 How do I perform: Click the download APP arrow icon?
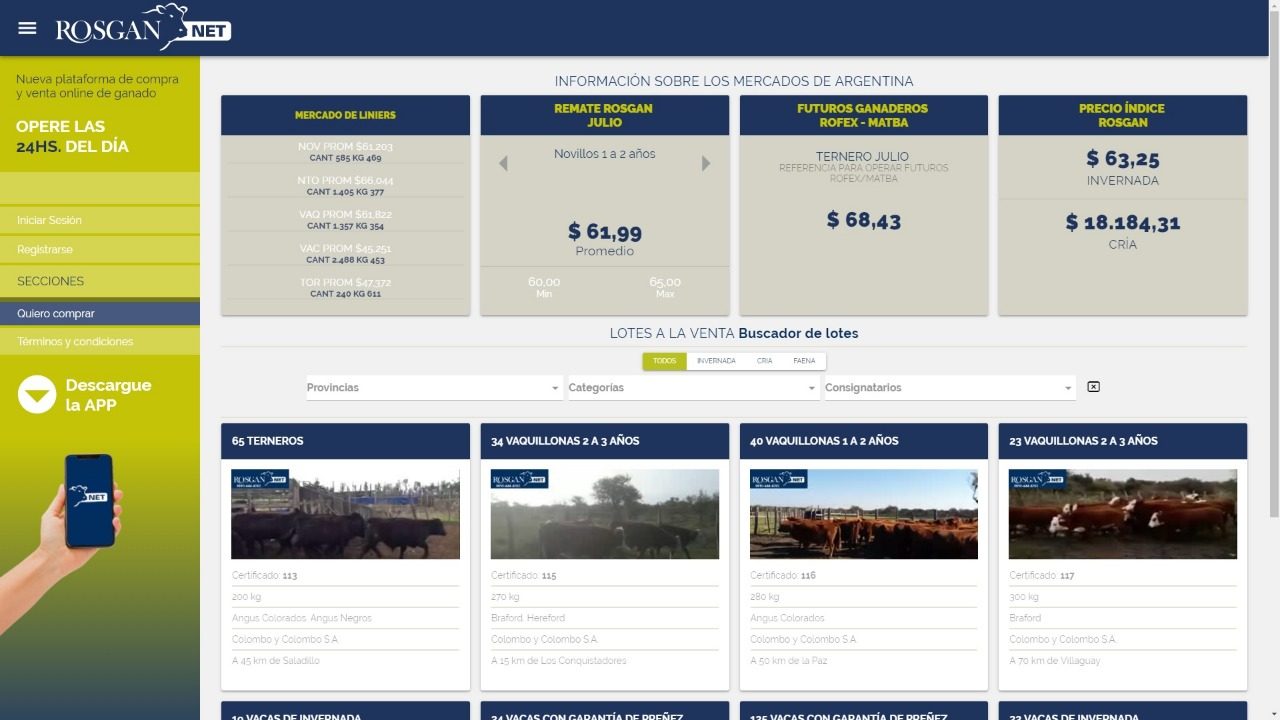point(37,395)
